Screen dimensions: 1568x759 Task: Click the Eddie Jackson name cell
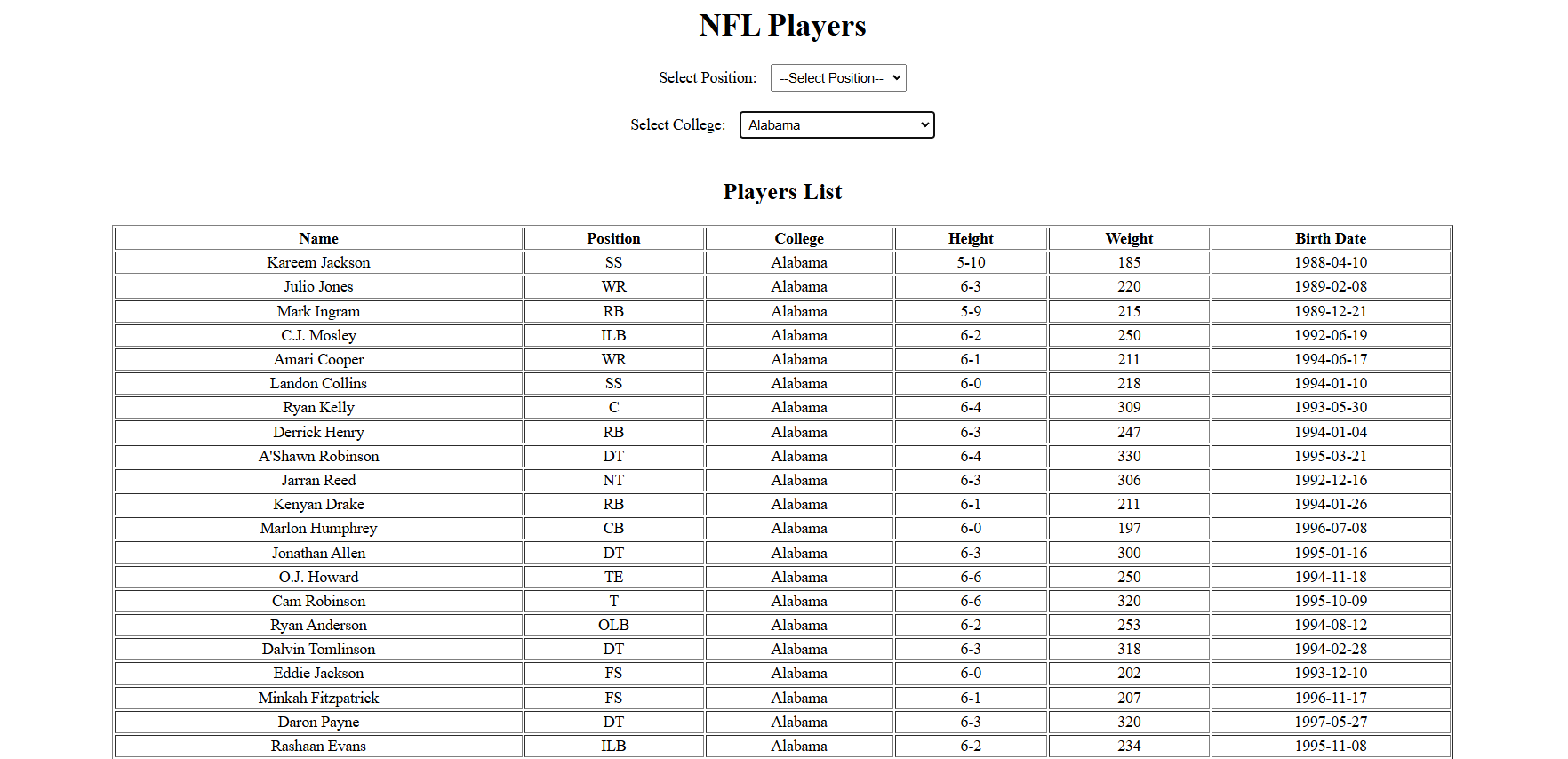pos(318,673)
